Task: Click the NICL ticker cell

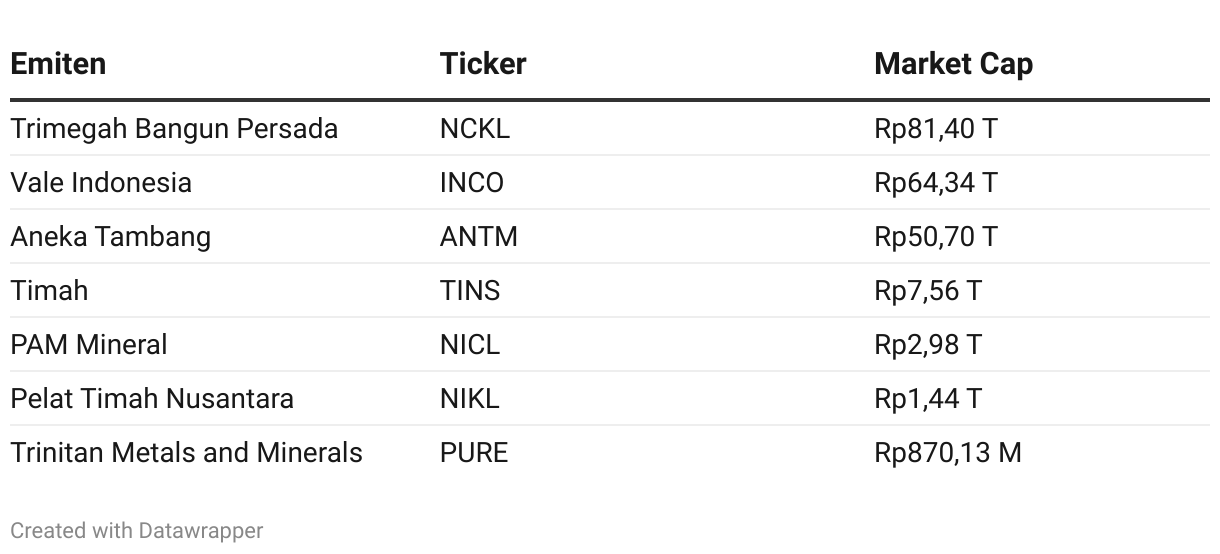Action: (470, 345)
